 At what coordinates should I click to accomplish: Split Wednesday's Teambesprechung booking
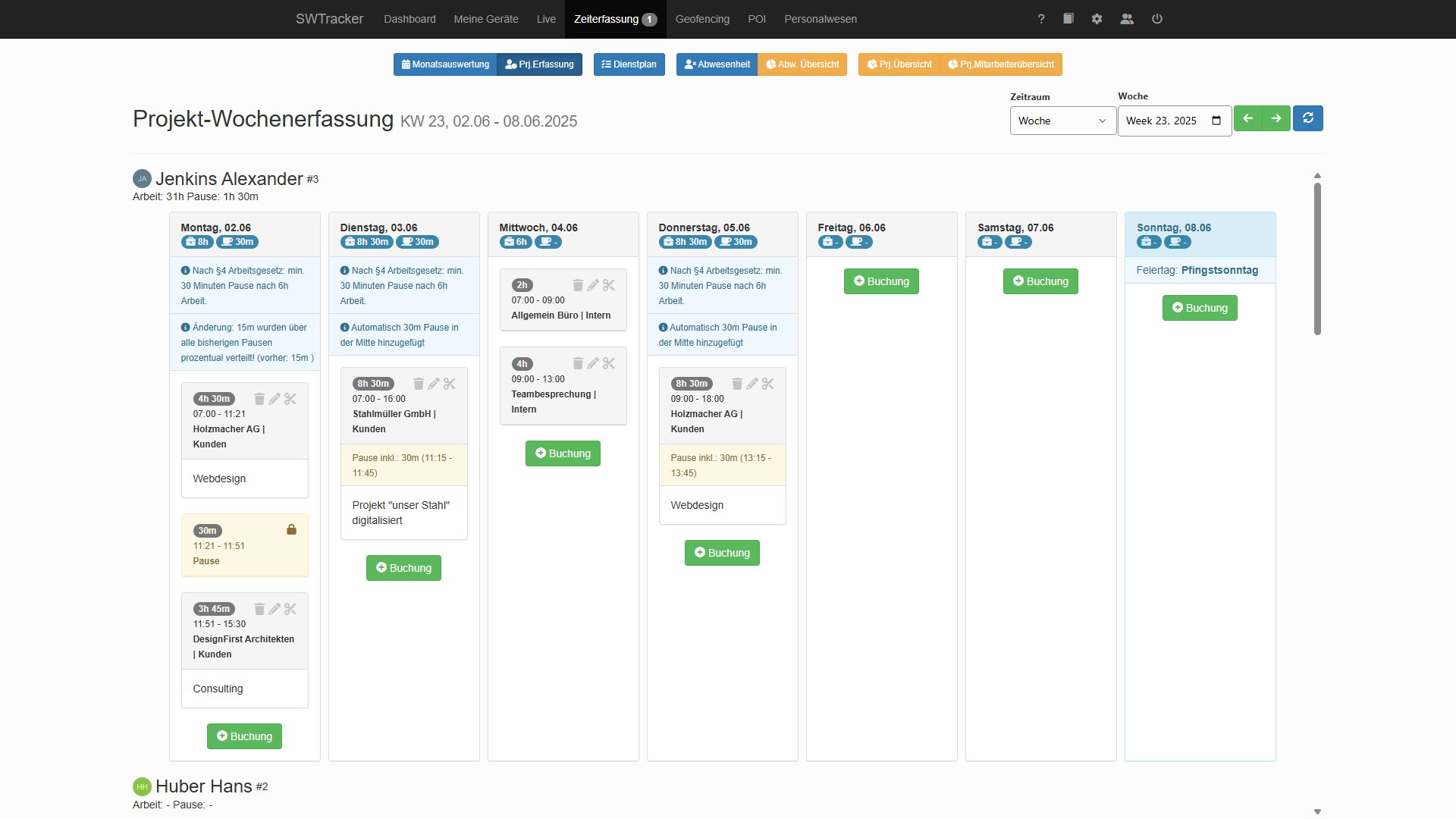pos(609,363)
